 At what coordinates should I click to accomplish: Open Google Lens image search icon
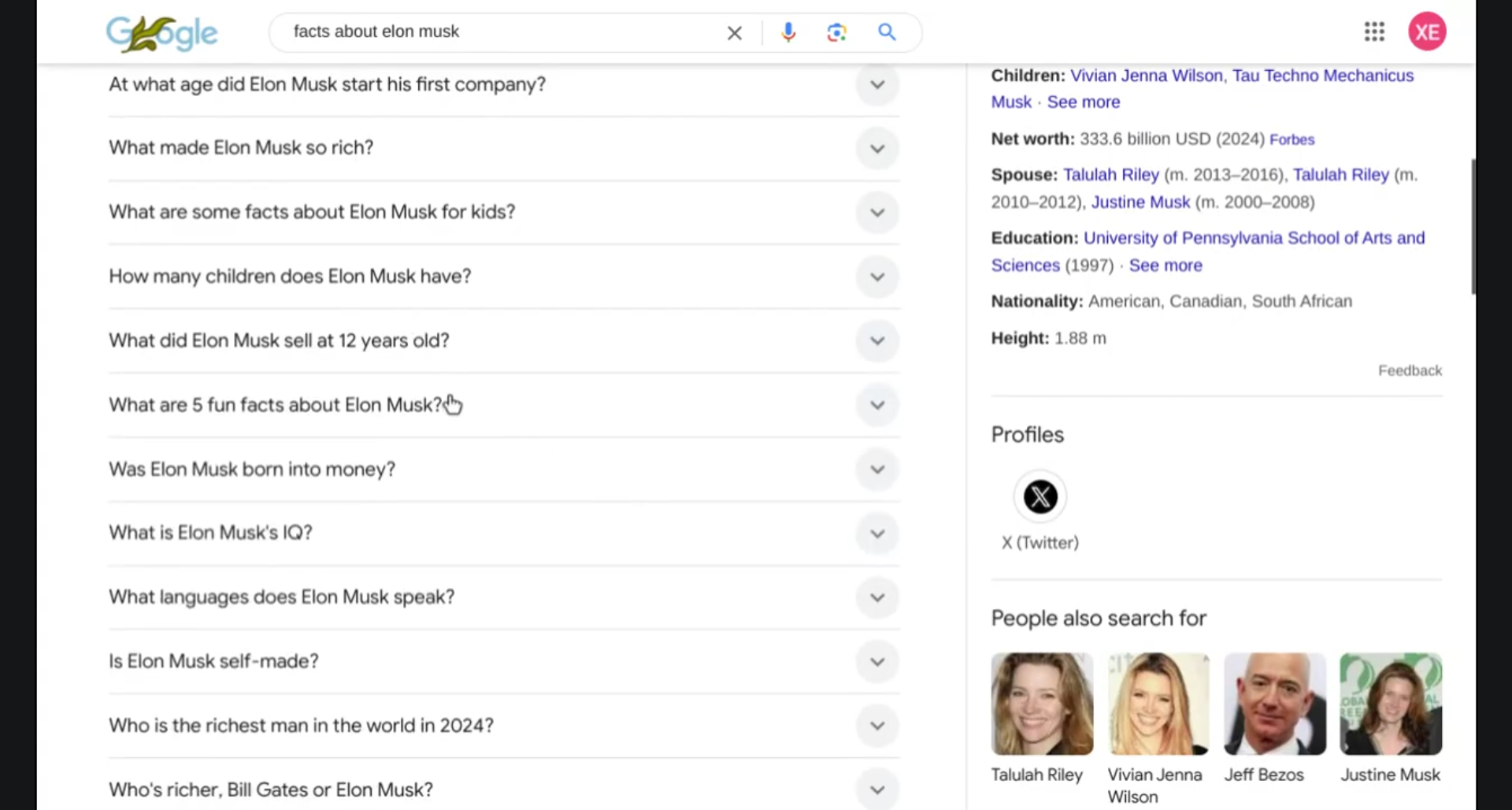(x=836, y=32)
